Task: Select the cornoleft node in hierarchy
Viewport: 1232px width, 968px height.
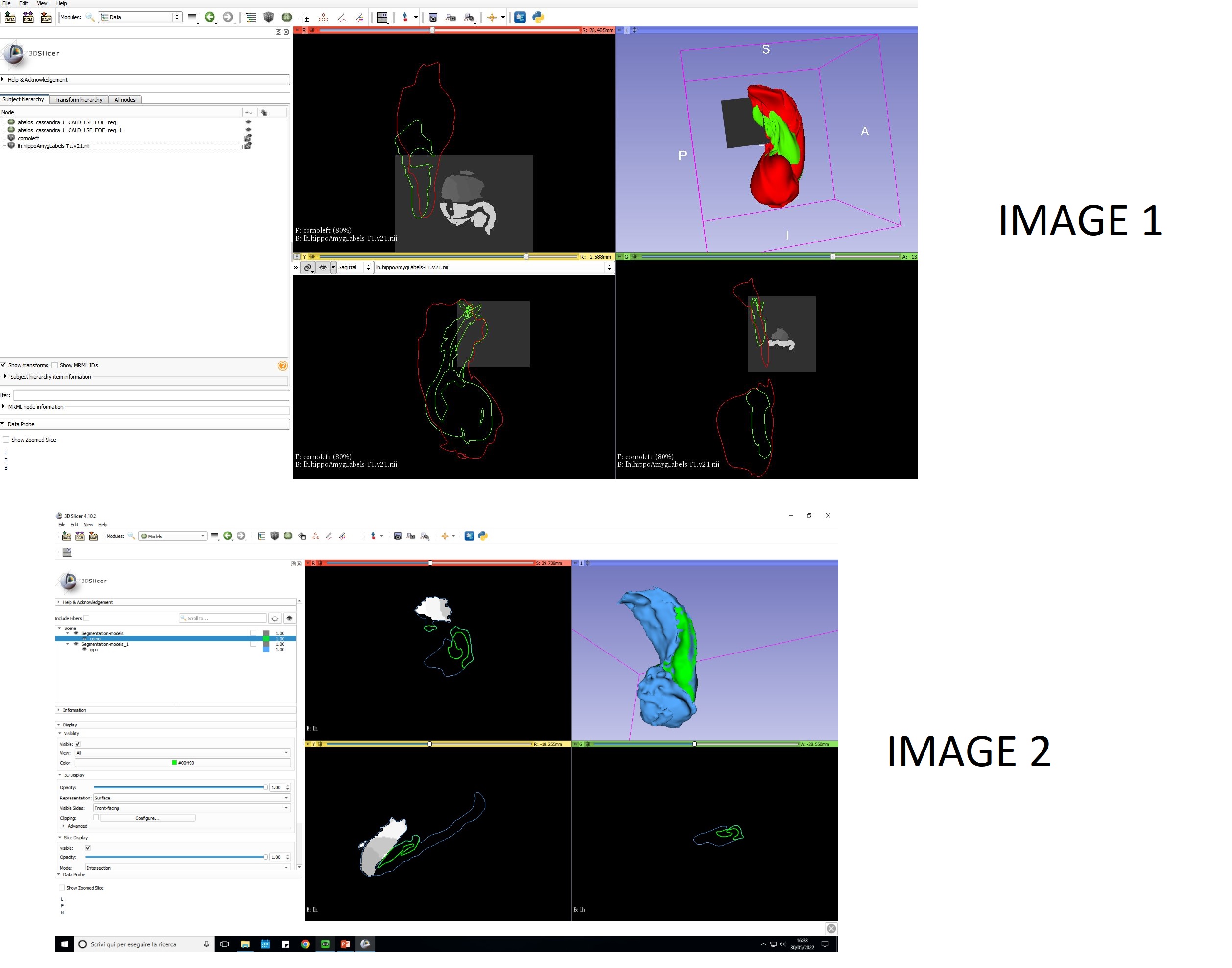Action: (28, 138)
